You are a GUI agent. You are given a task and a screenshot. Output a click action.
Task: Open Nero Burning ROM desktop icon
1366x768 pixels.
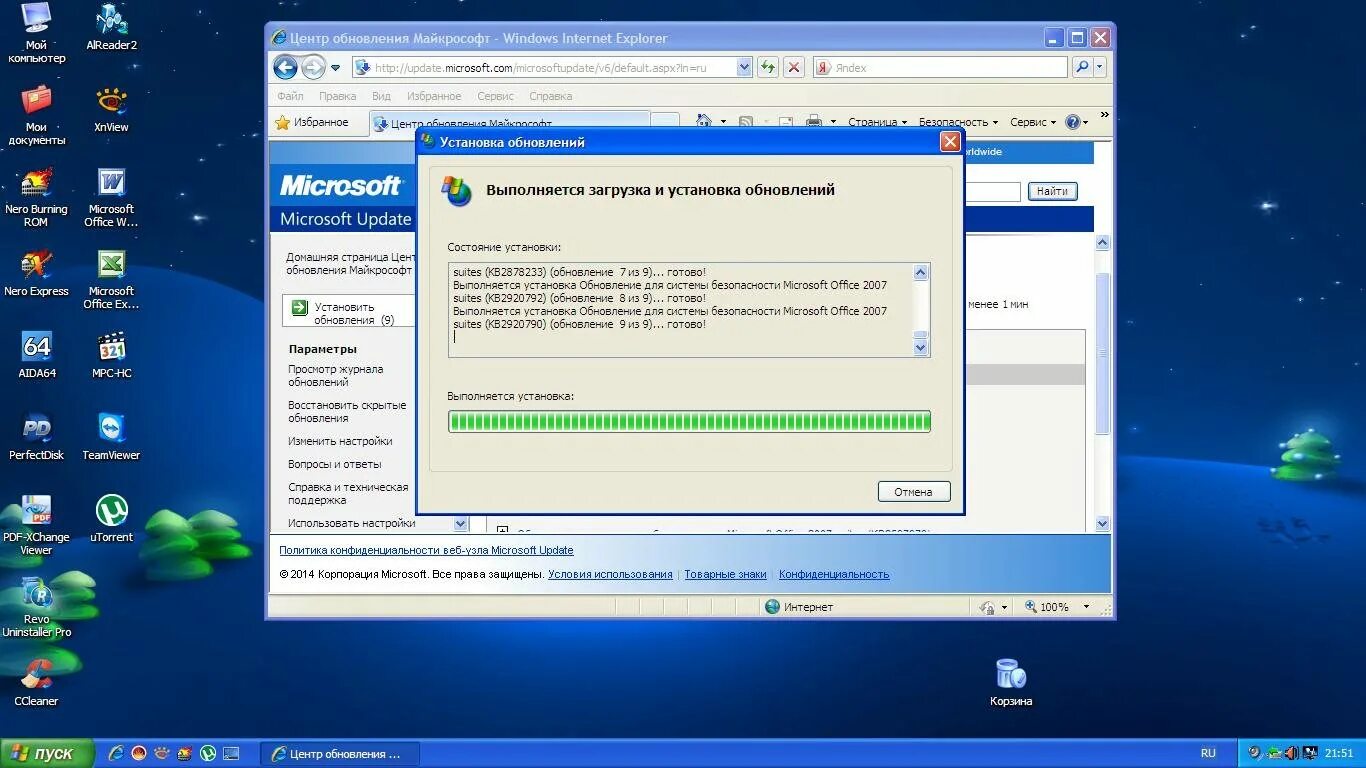[x=36, y=198]
